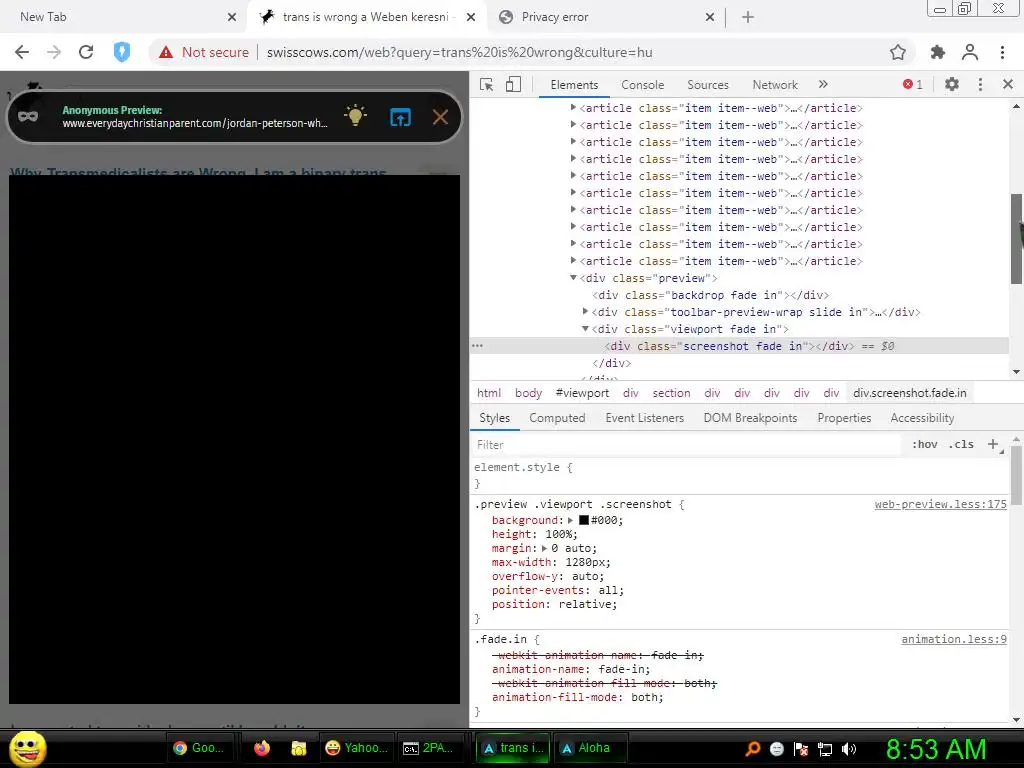Go back with the browser back arrow
1024x768 pixels.
coord(22,52)
